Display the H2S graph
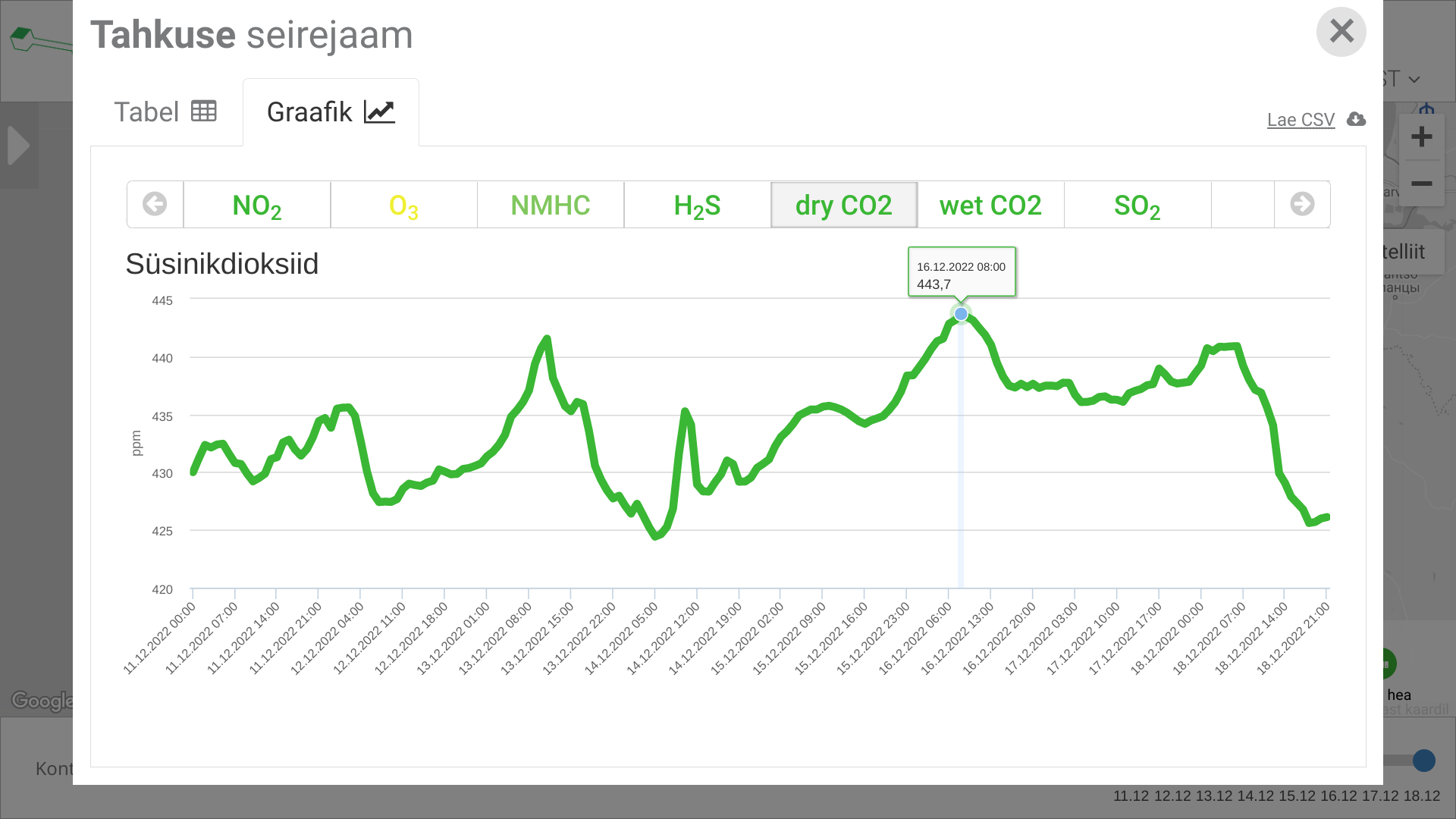The height and width of the screenshot is (819, 1456). 697,205
